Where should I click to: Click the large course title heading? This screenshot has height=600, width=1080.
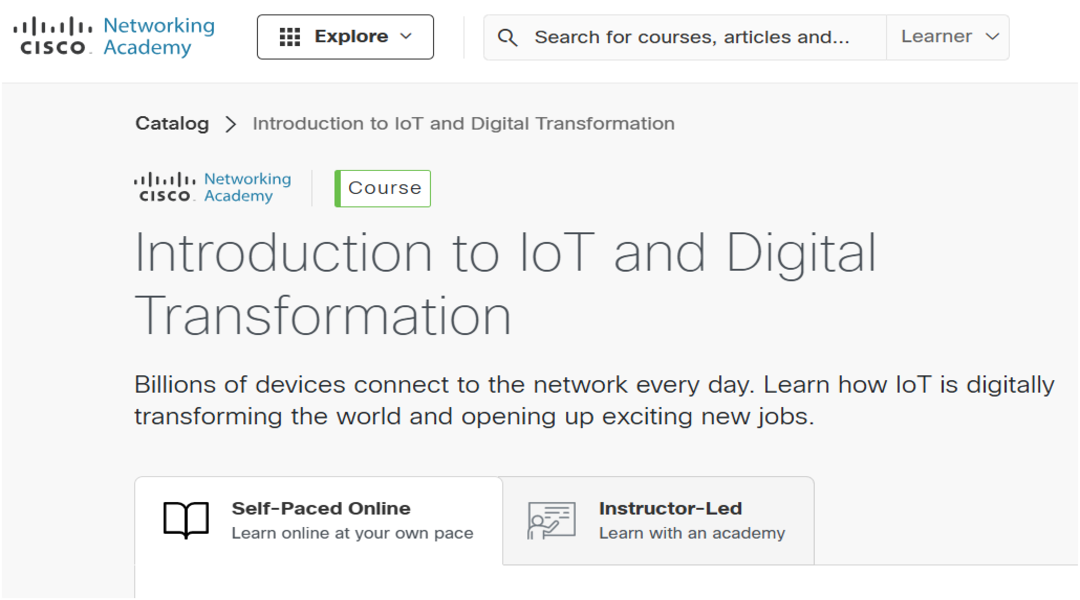505,283
